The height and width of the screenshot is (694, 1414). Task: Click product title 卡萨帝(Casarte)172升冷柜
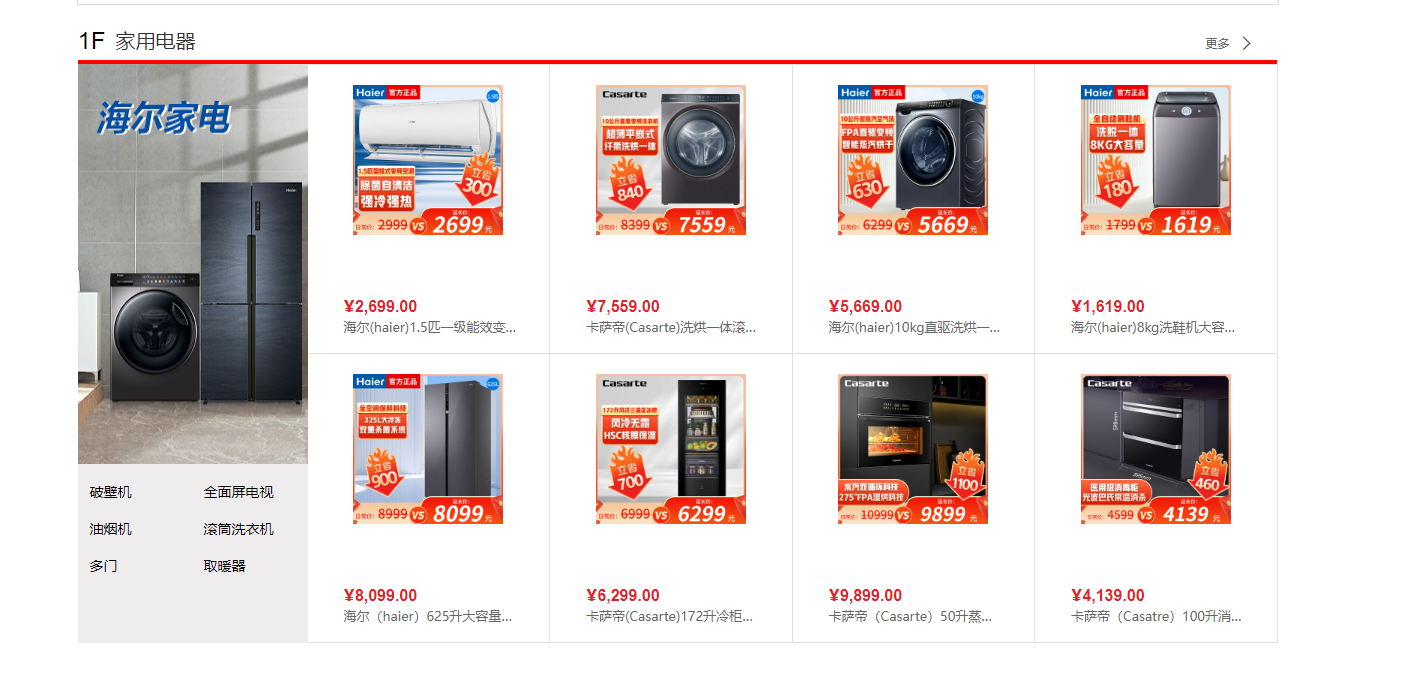click(670, 616)
